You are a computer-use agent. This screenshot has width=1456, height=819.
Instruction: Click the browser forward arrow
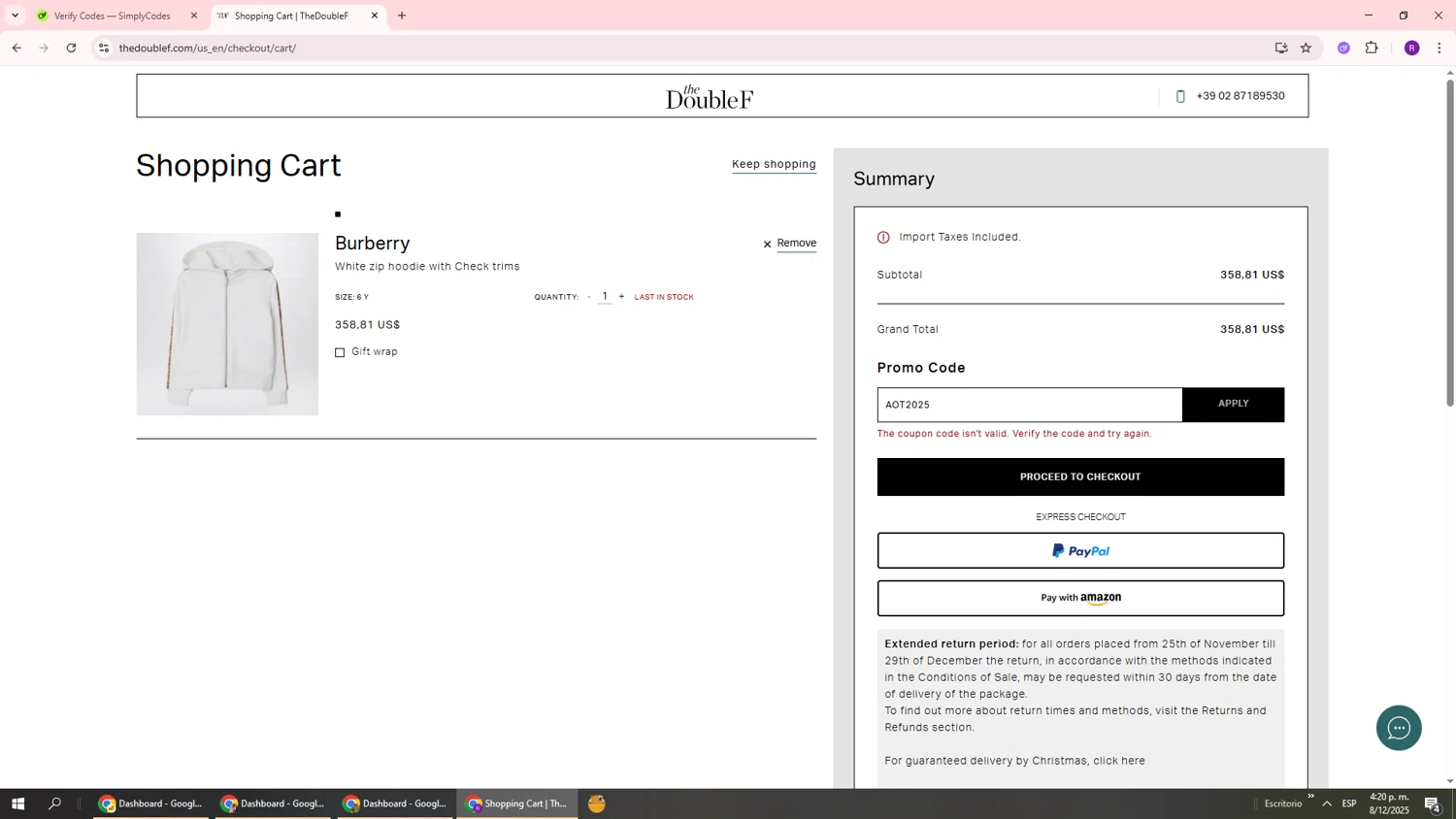tap(44, 48)
